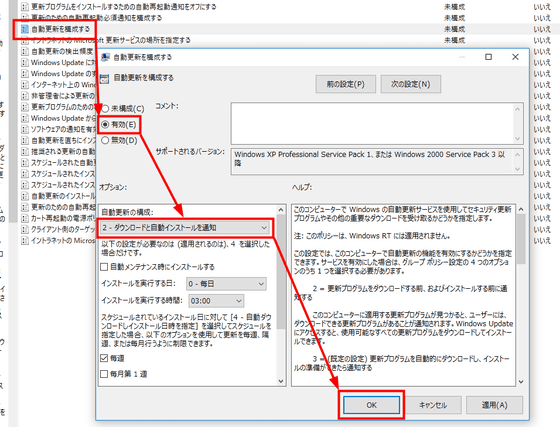The height and width of the screenshot is (427, 560).
Task: Confirm the dialog with OK
Action: (371, 405)
